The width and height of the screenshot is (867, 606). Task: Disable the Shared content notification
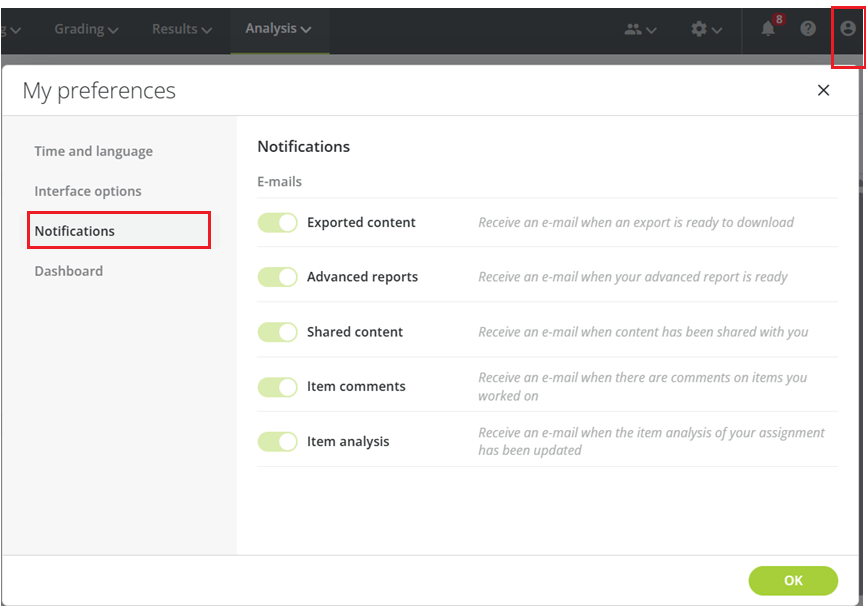[277, 331]
